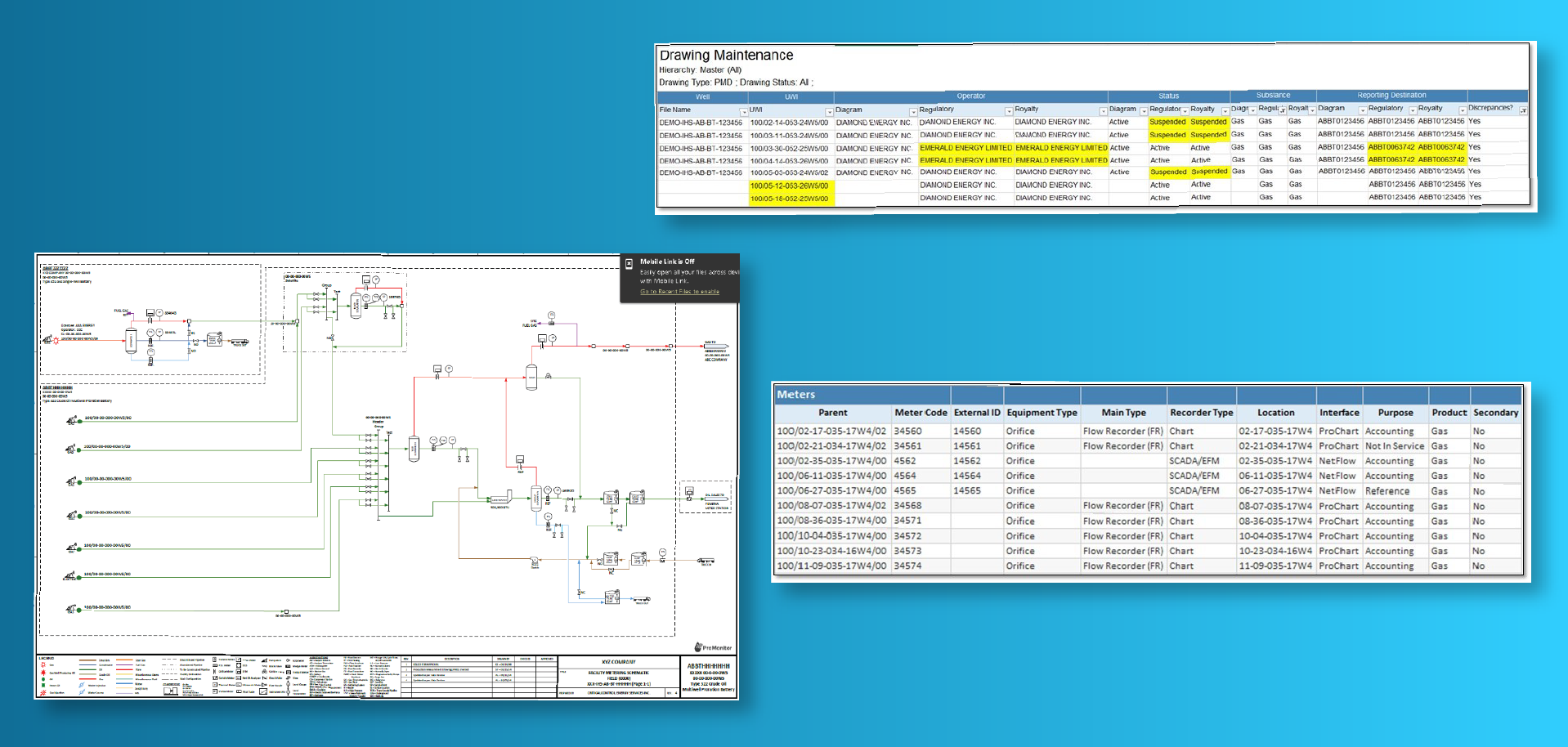Select highlighted UWI 100/05-12-053-26W5/00

(791, 186)
